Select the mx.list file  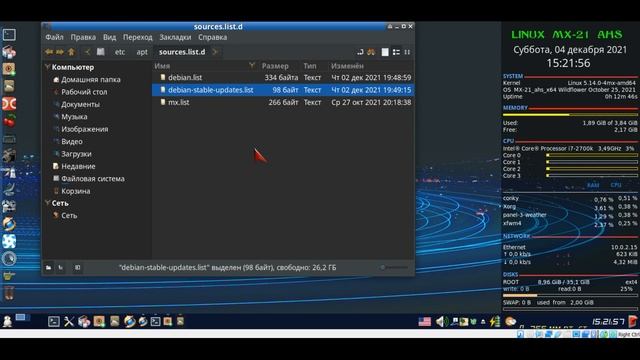283,102
